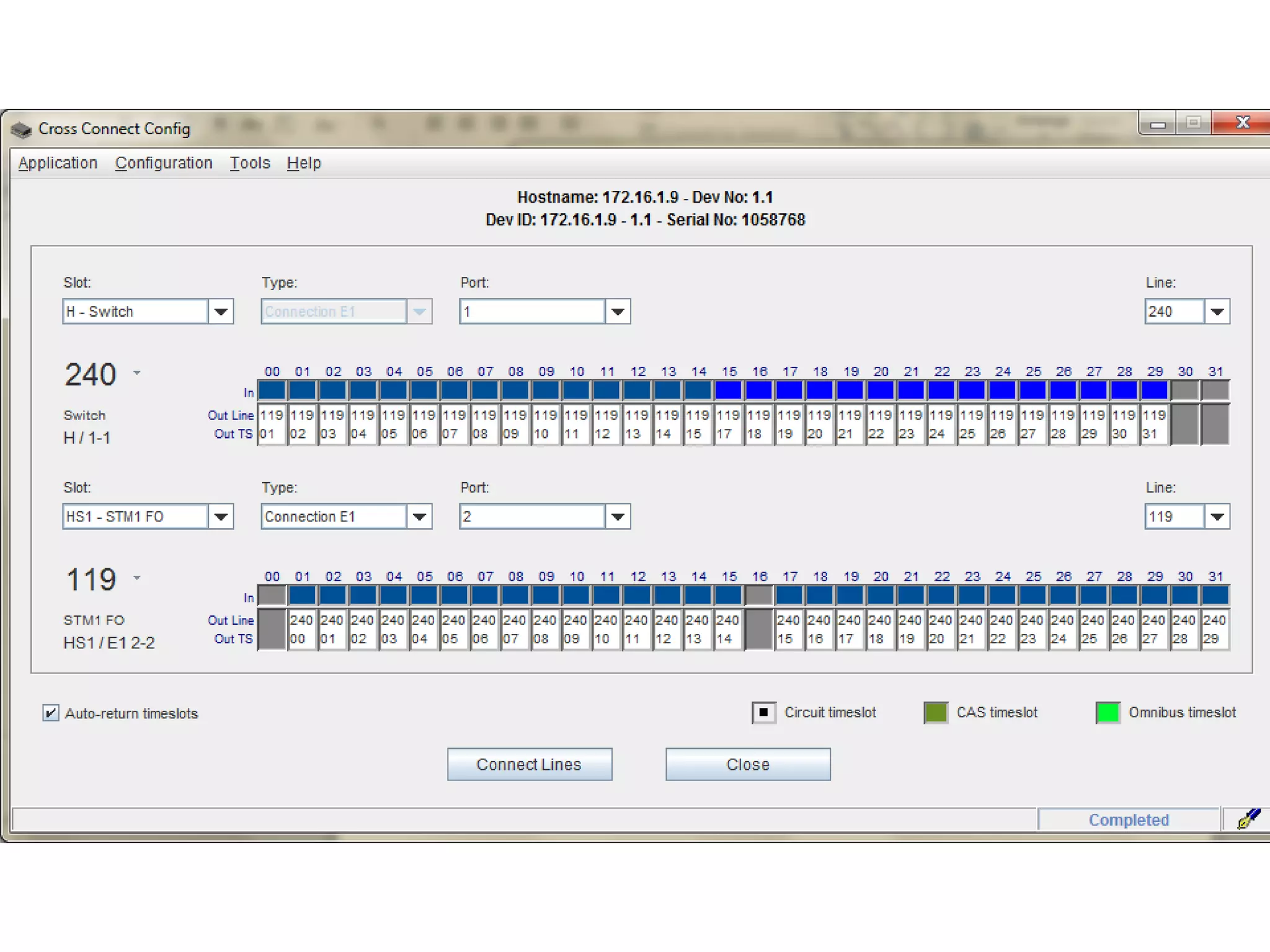Click the pen status icon bottom right
1270x952 pixels.
click(x=1248, y=819)
